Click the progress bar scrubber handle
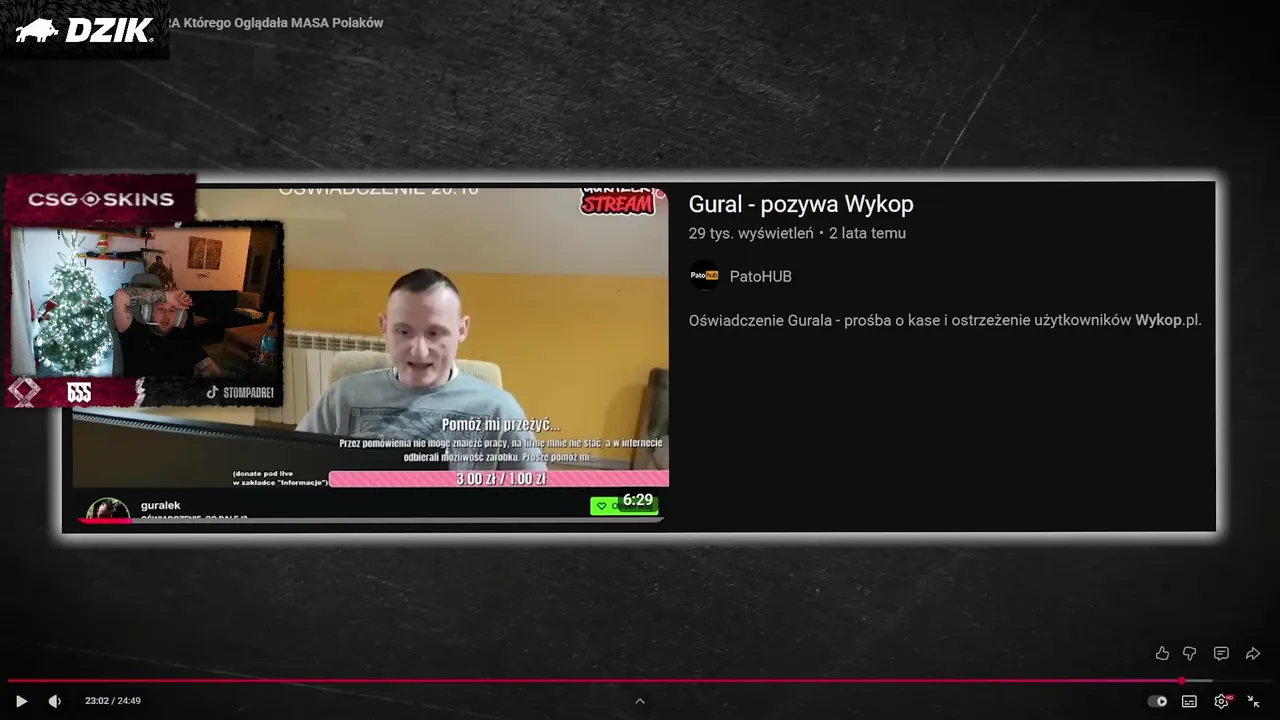The width and height of the screenshot is (1280, 720). 1181,681
